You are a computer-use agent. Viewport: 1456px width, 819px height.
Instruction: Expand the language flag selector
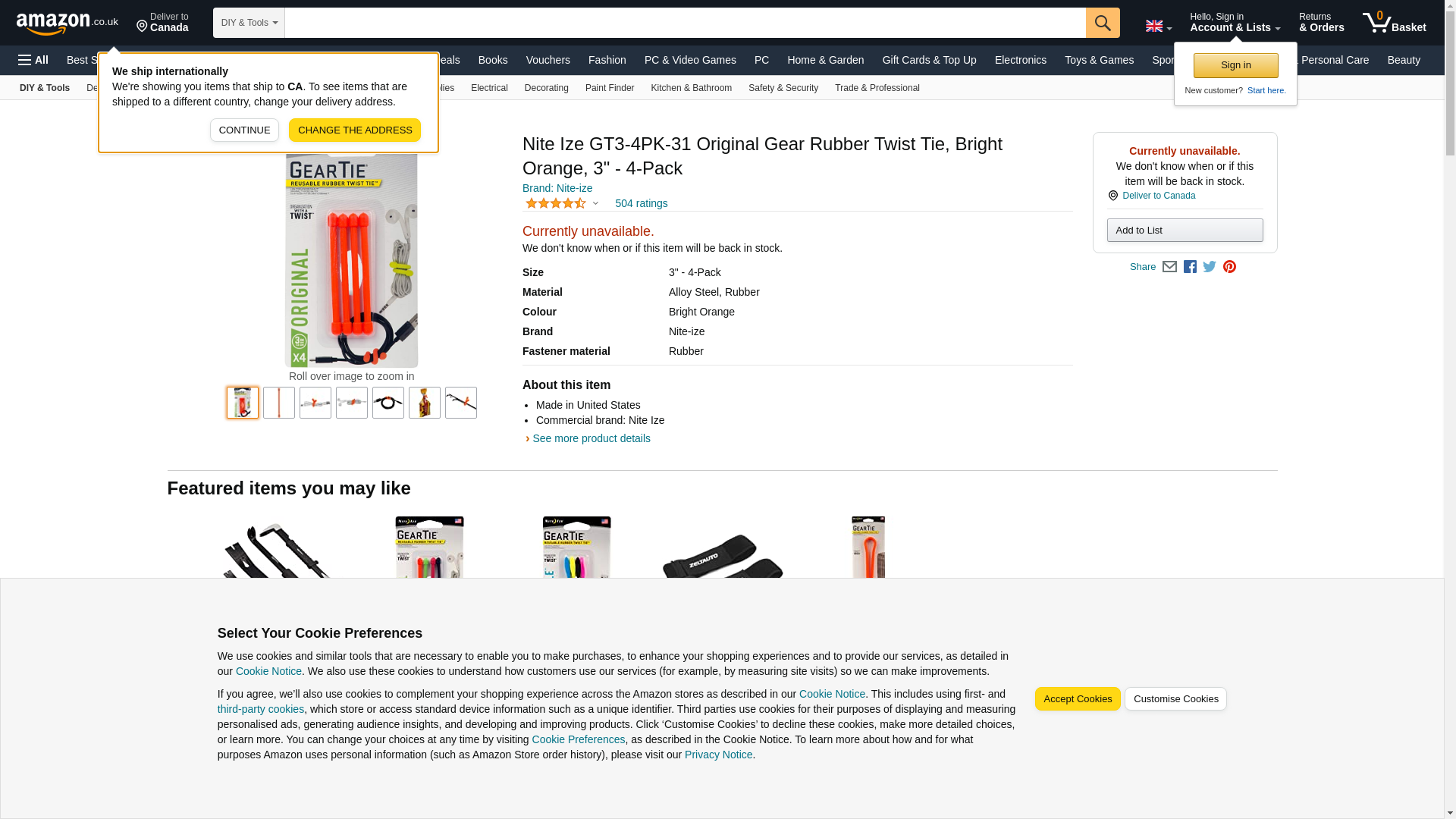point(1158,26)
